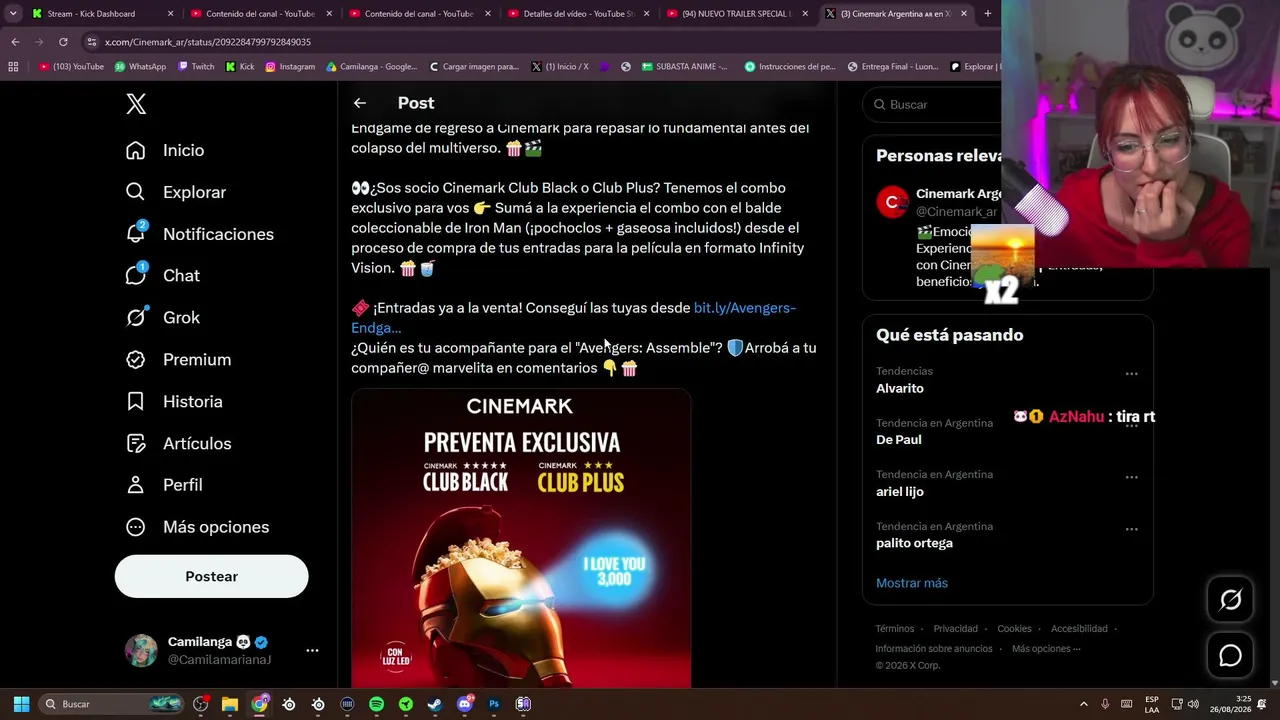Click the address bar URL
This screenshot has height=720, width=1280.
coord(208,42)
